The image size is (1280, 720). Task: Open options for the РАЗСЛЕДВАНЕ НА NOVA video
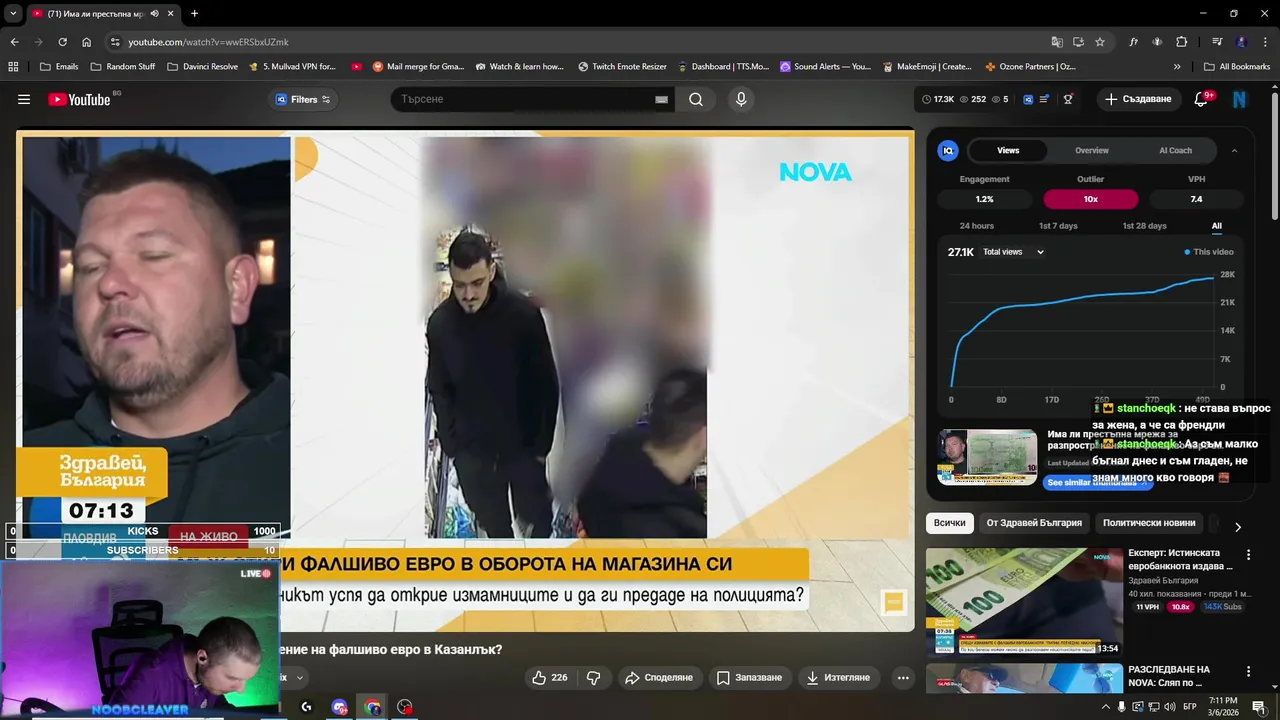click(1248, 672)
